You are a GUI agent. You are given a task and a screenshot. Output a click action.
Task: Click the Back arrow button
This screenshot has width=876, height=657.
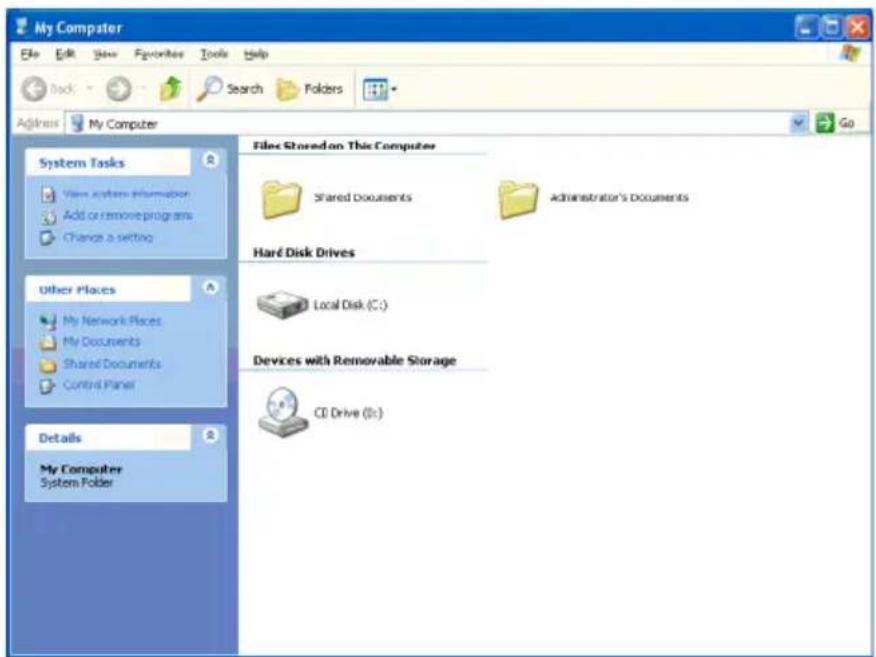[x=35, y=89]
